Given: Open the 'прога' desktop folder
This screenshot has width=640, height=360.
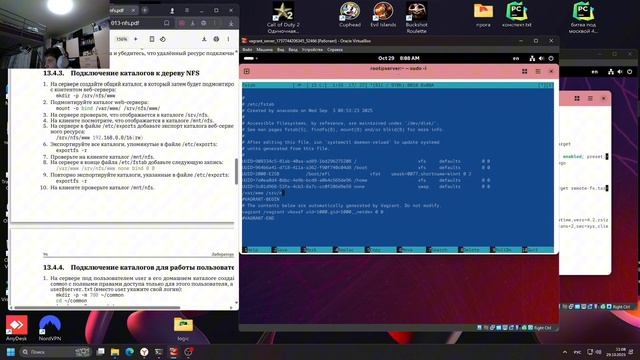Looking at the screenshot, I should pyautogui.click(x=483, y=14).
